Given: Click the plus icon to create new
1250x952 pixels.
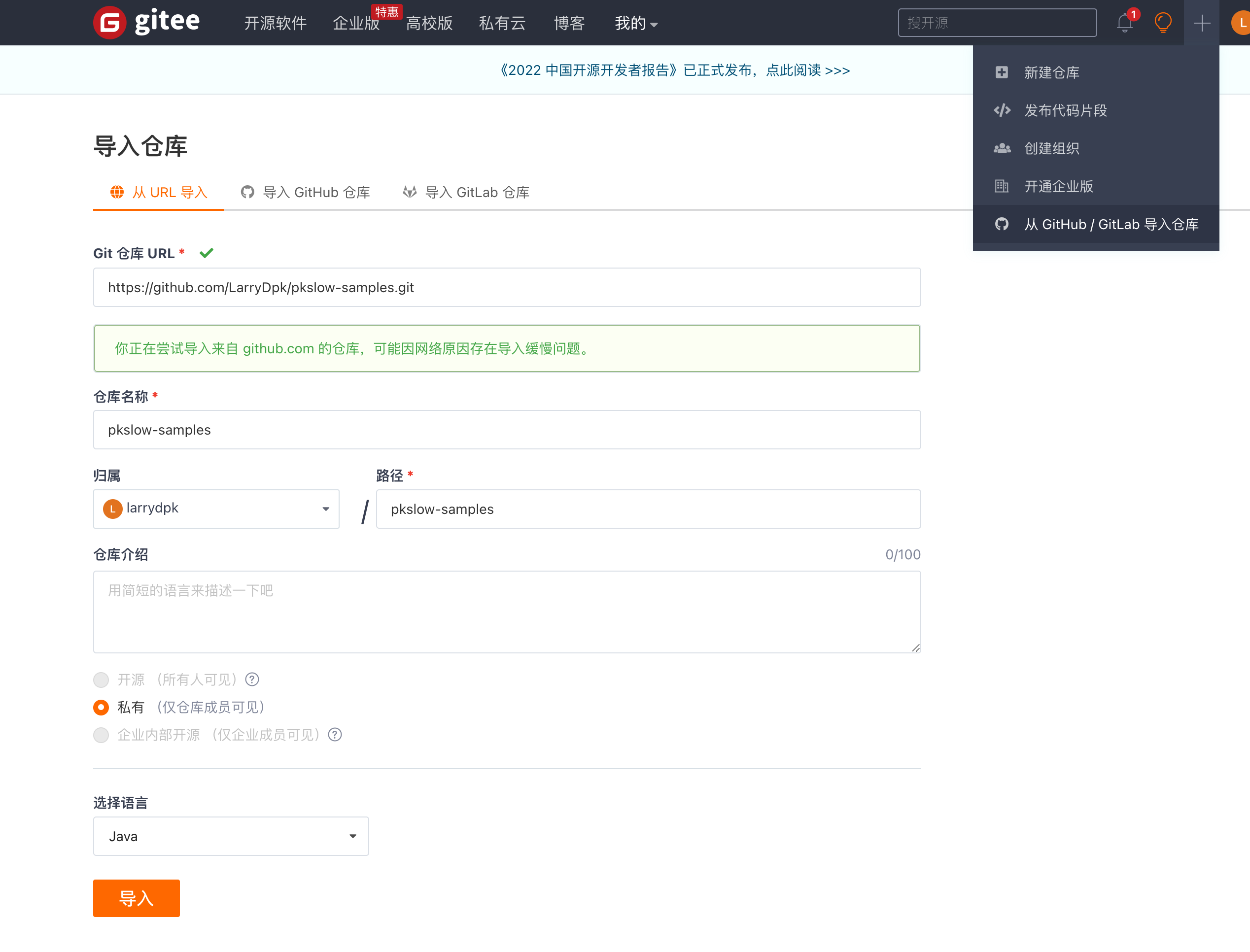Looking at the screenshot, I should click(1201, 23).
